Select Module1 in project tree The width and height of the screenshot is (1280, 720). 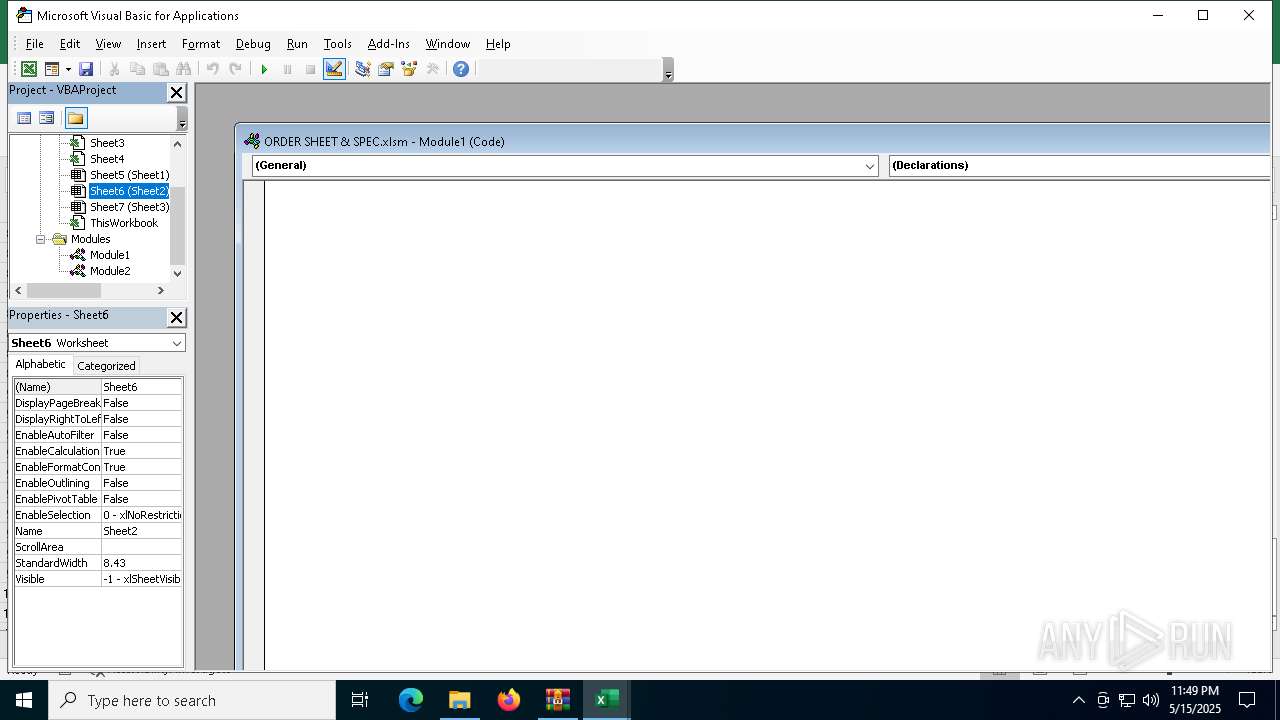click(110, 255)
